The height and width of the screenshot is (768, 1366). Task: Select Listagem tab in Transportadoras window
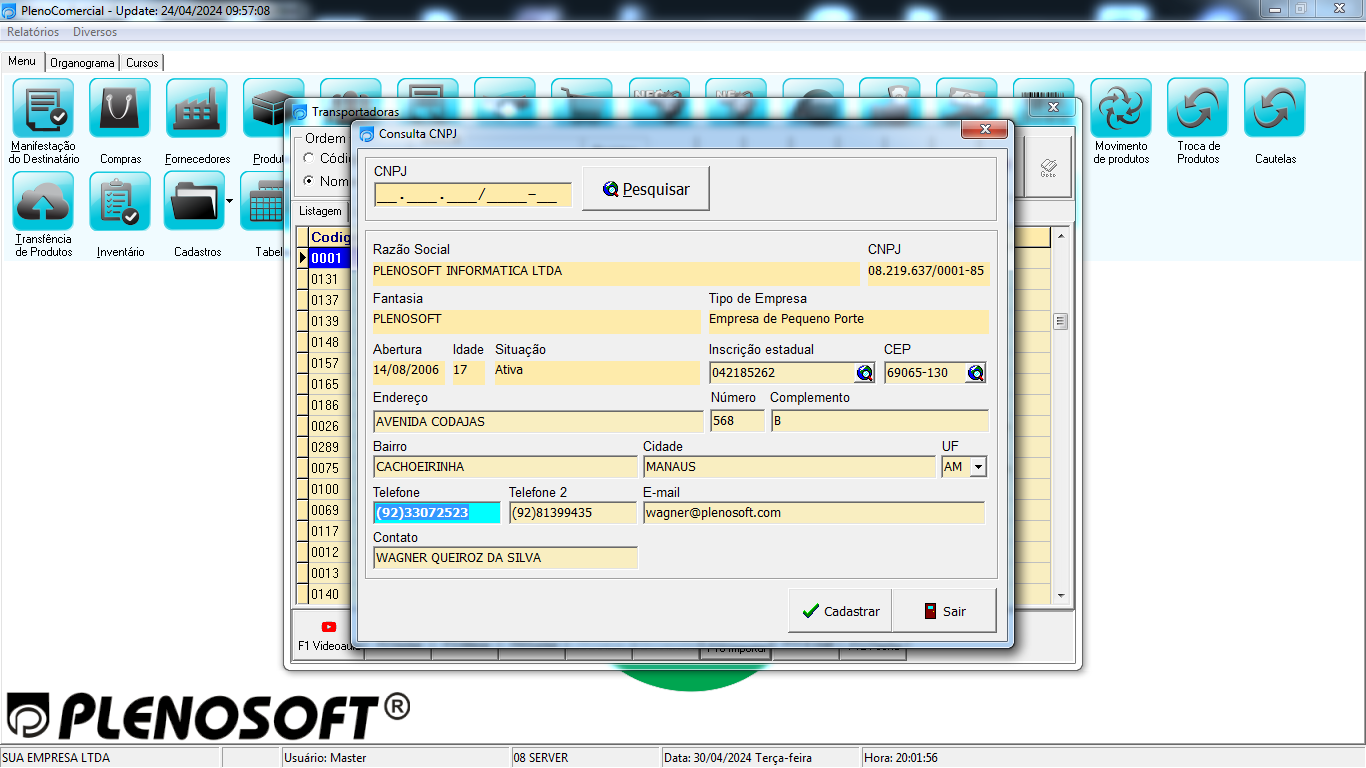(320, 211)
